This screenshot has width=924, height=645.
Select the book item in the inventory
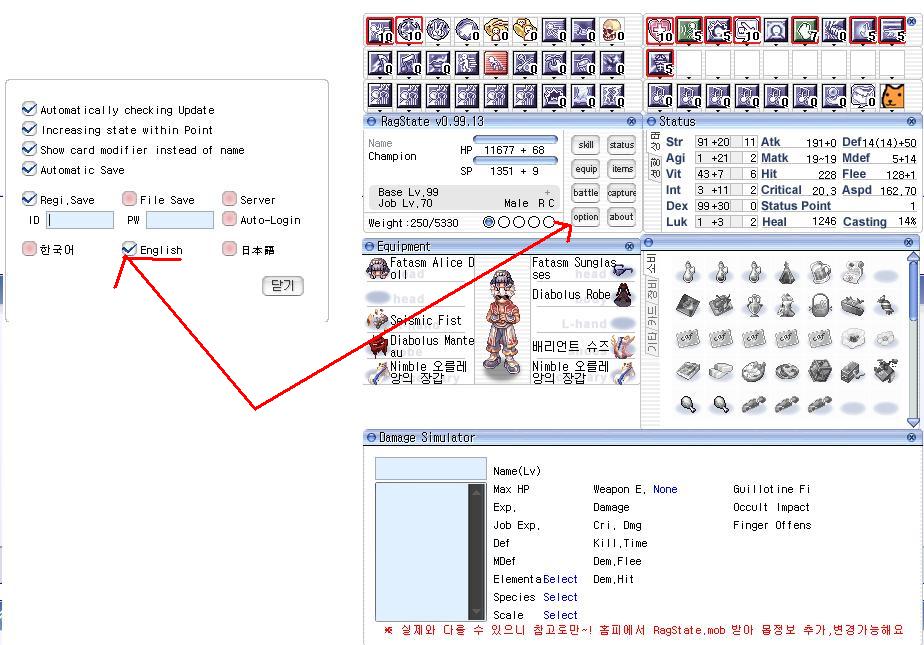click(688, 371)
